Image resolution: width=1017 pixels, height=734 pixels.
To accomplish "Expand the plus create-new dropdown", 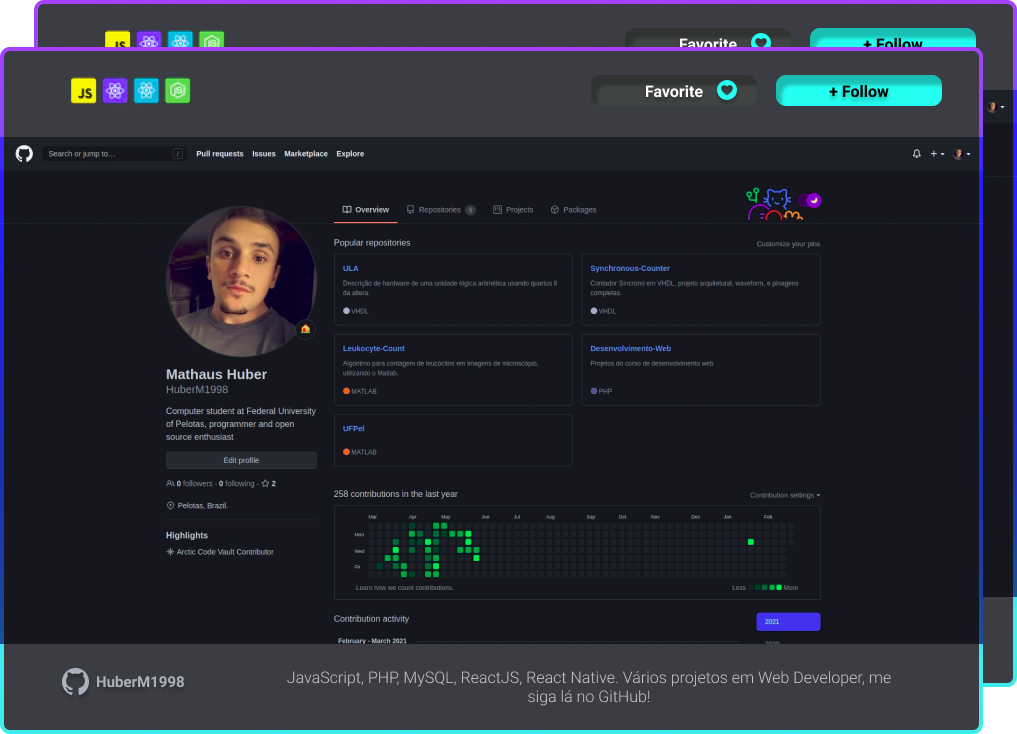I will tap(937, 154).
